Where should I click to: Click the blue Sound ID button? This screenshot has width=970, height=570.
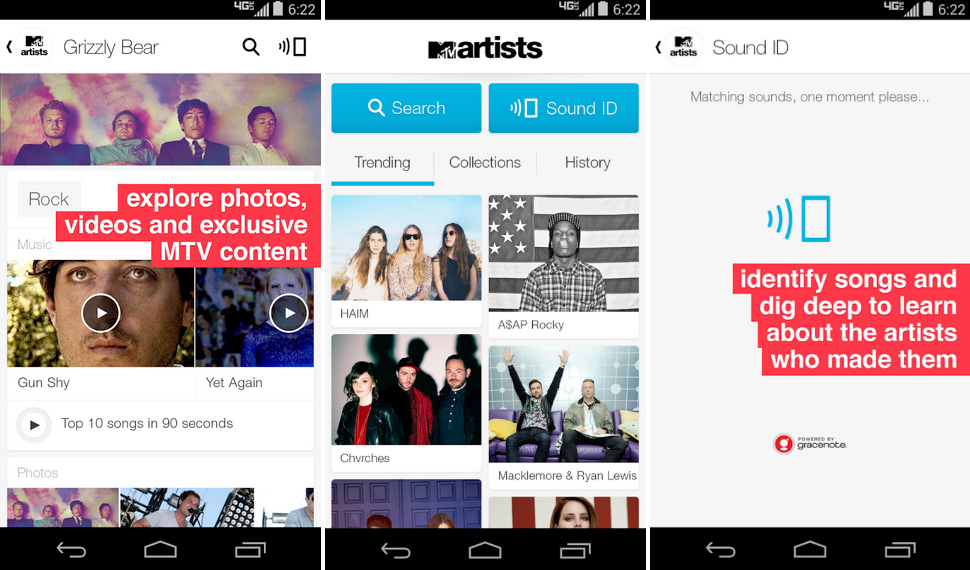[564, 108]
